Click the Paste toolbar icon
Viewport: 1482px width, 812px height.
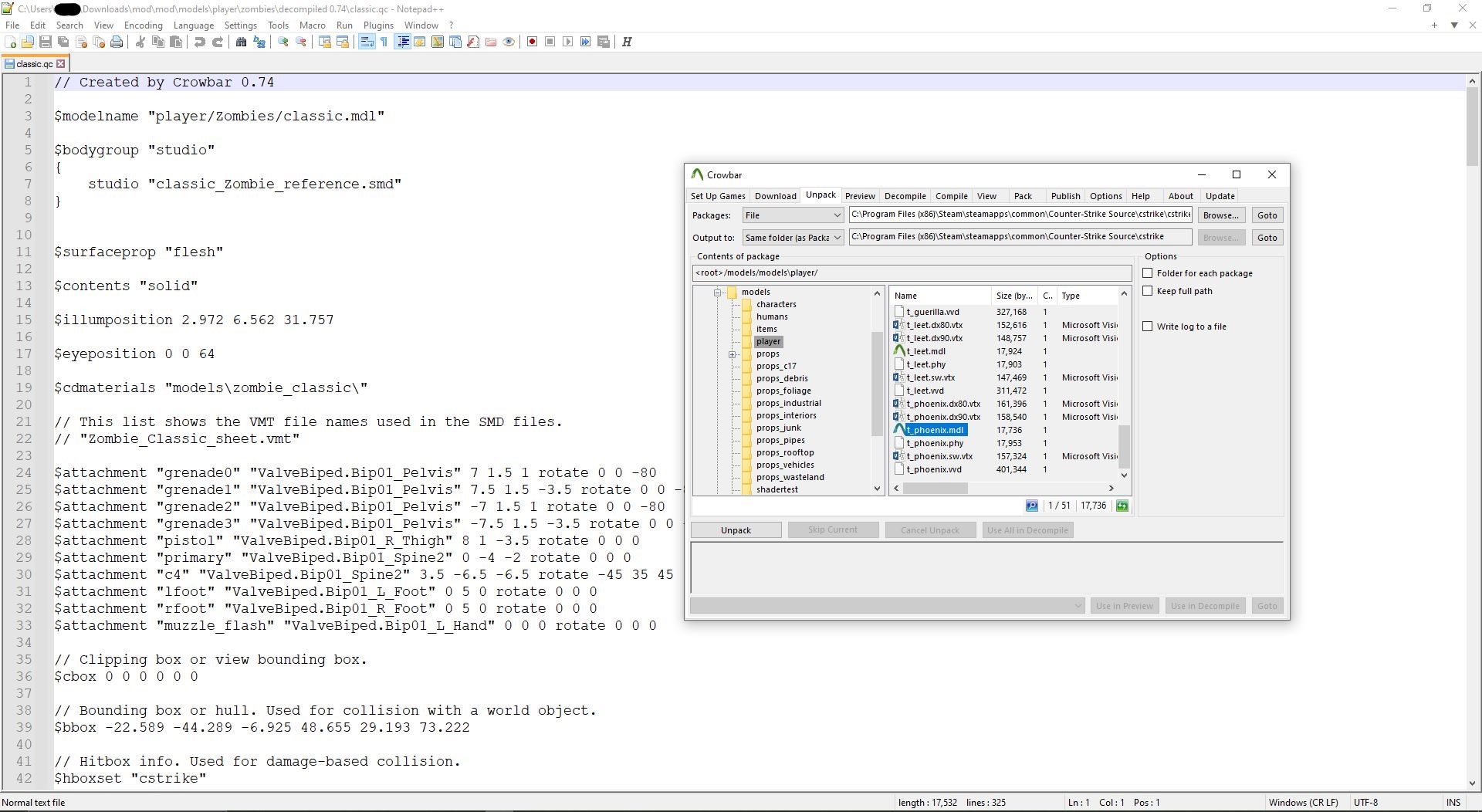pos(176,42)
